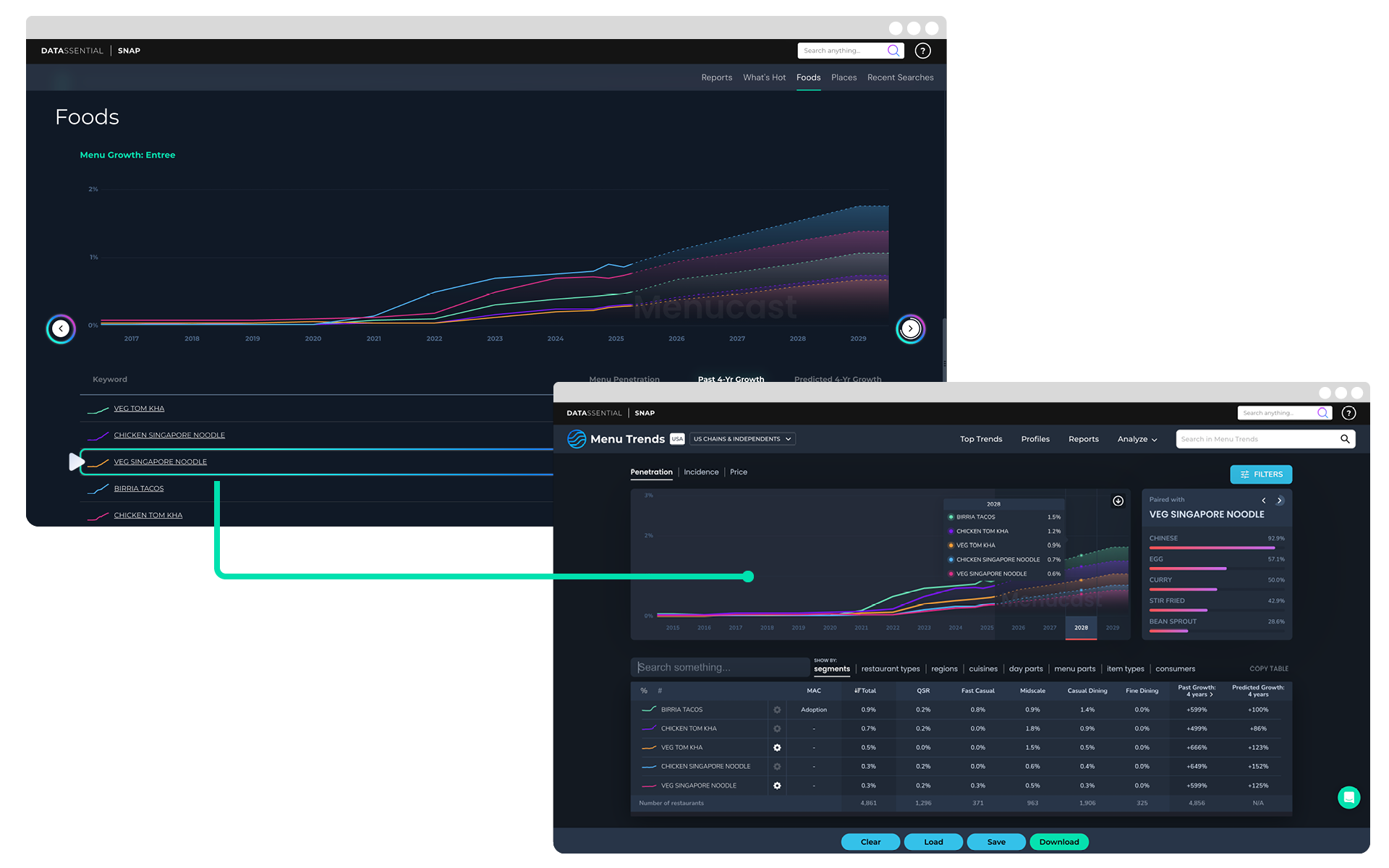Expand the Analyze menu

point(1137,439)
